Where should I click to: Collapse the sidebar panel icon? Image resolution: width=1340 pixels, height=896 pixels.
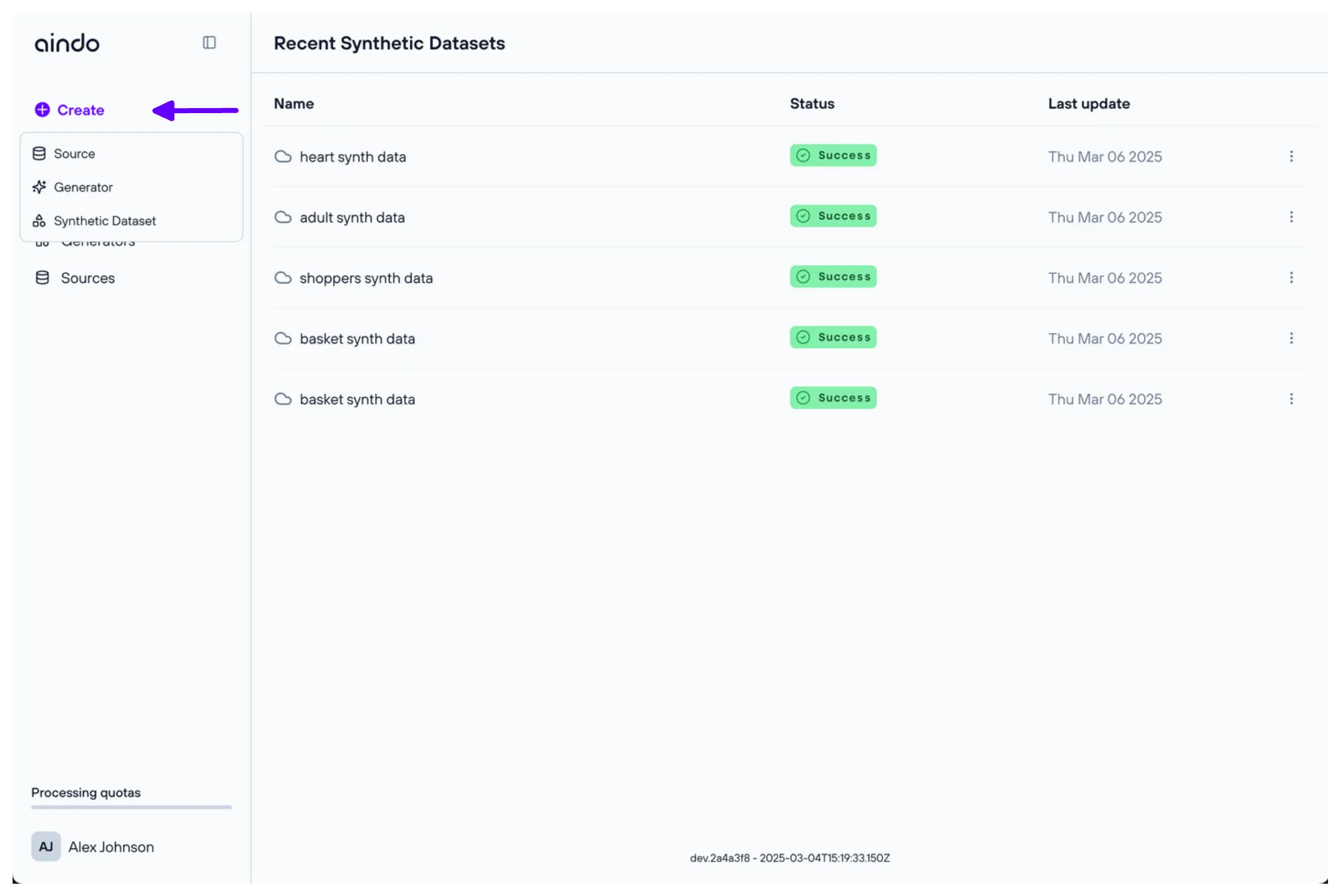[209, 43]
